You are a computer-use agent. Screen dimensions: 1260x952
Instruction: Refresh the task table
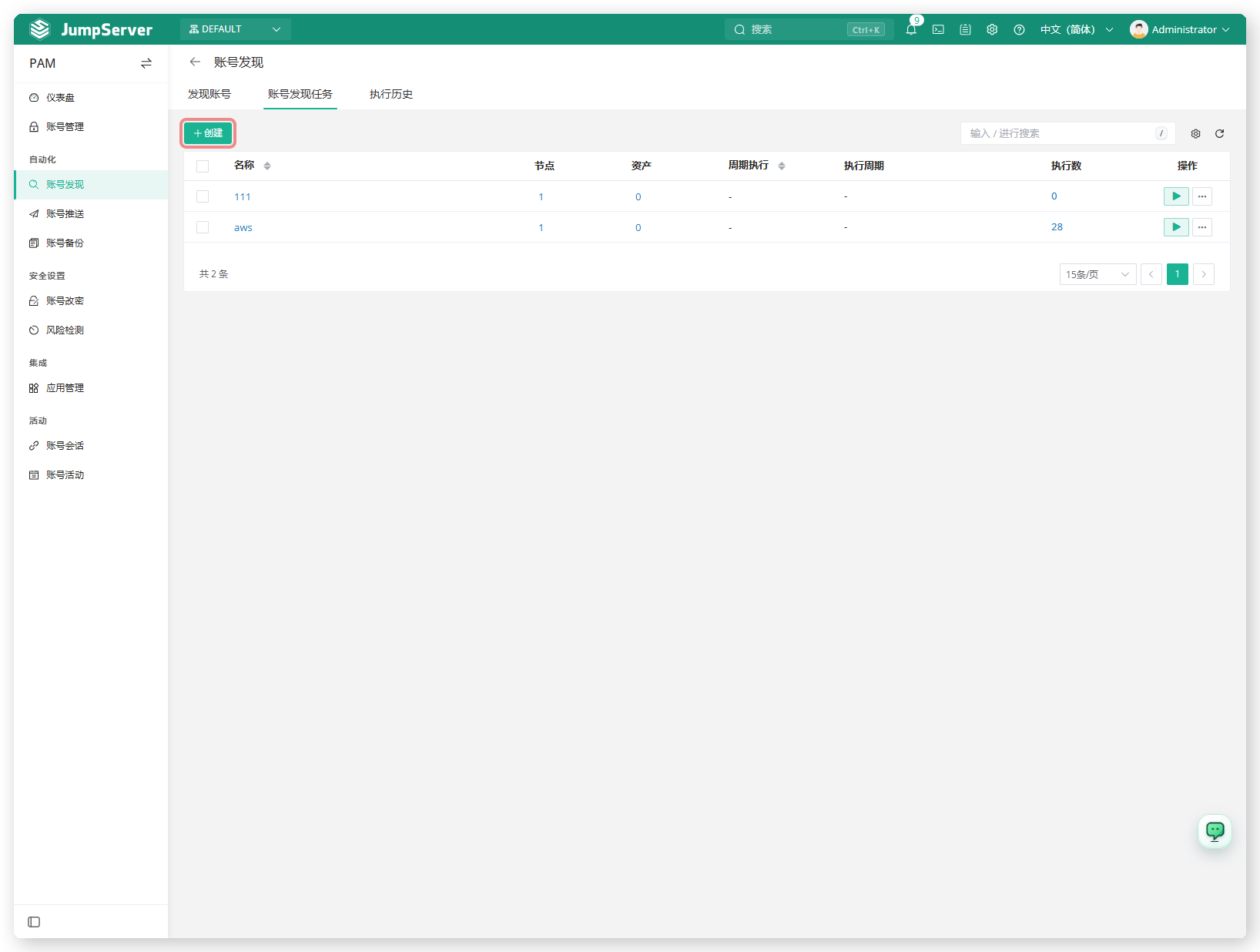click(x=1219, y=133)
